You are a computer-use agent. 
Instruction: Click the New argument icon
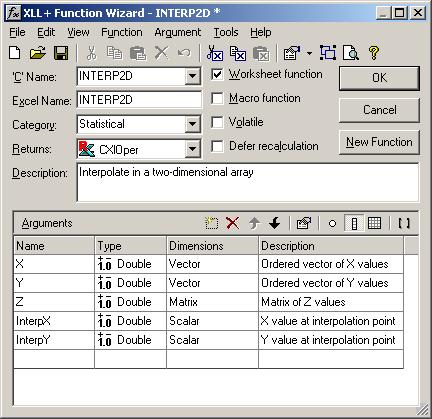[x=211, y=223]
